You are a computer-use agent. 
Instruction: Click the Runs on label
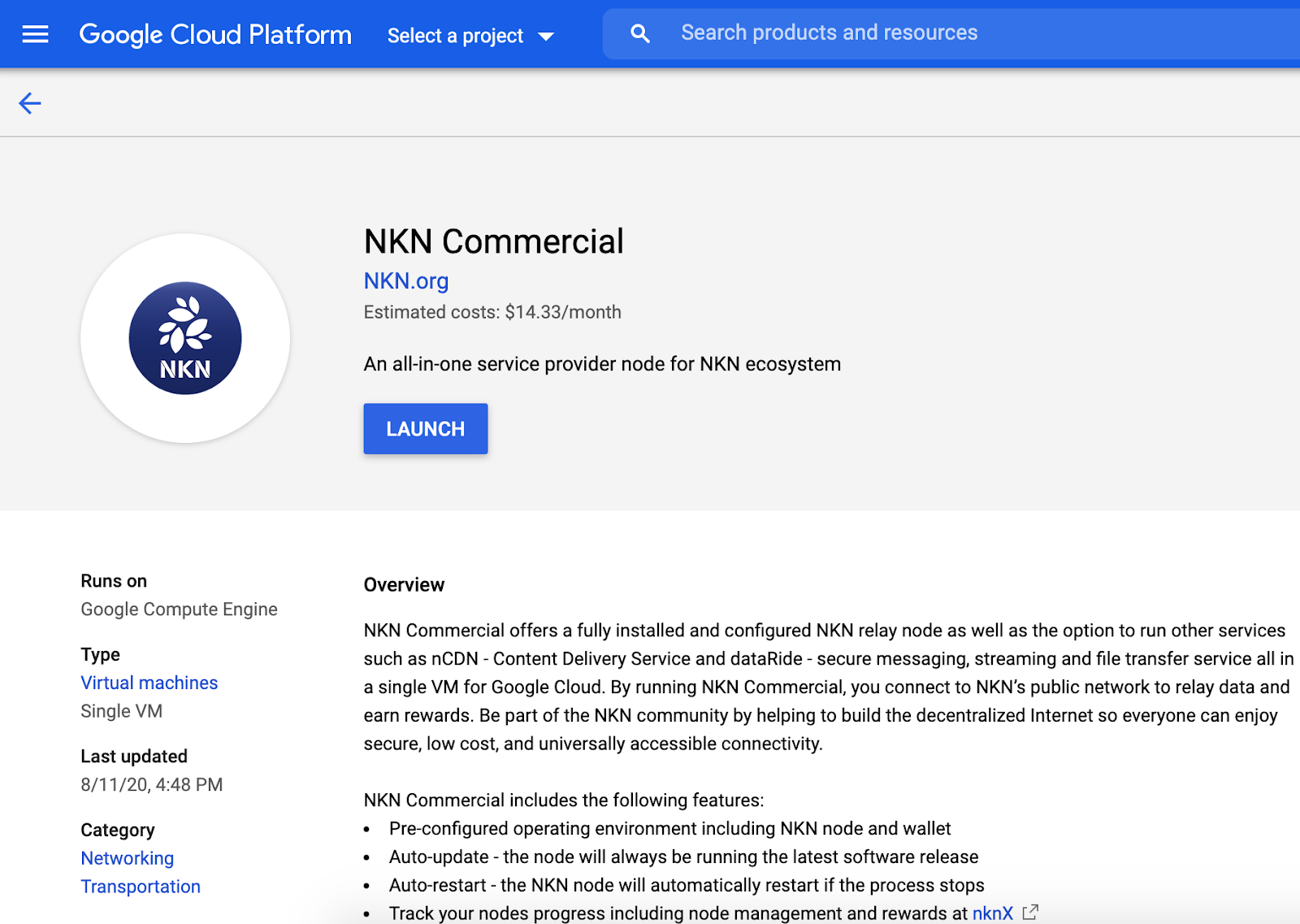(114, 581)
